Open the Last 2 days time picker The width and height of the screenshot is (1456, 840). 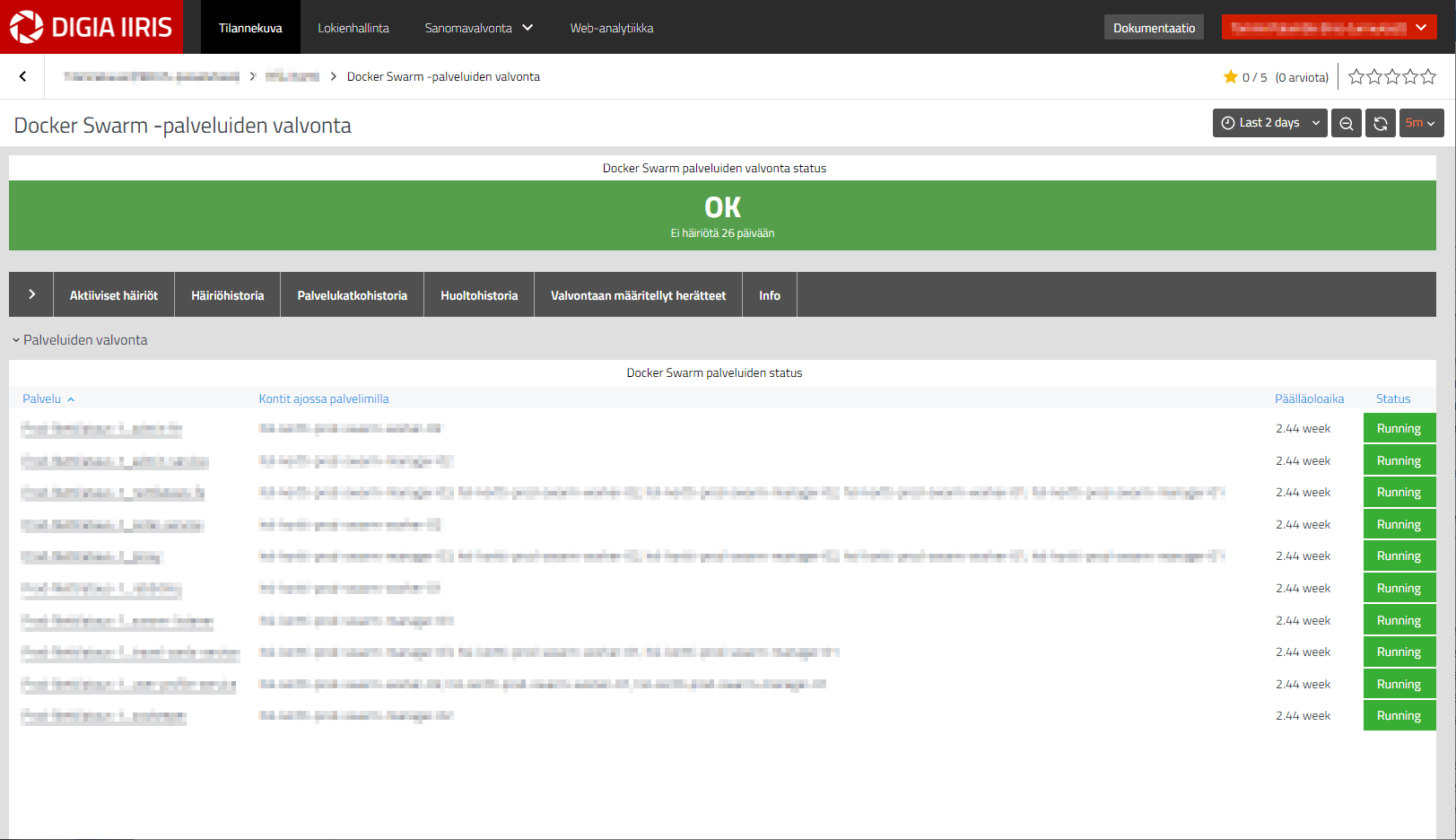tap(1270, 123)
